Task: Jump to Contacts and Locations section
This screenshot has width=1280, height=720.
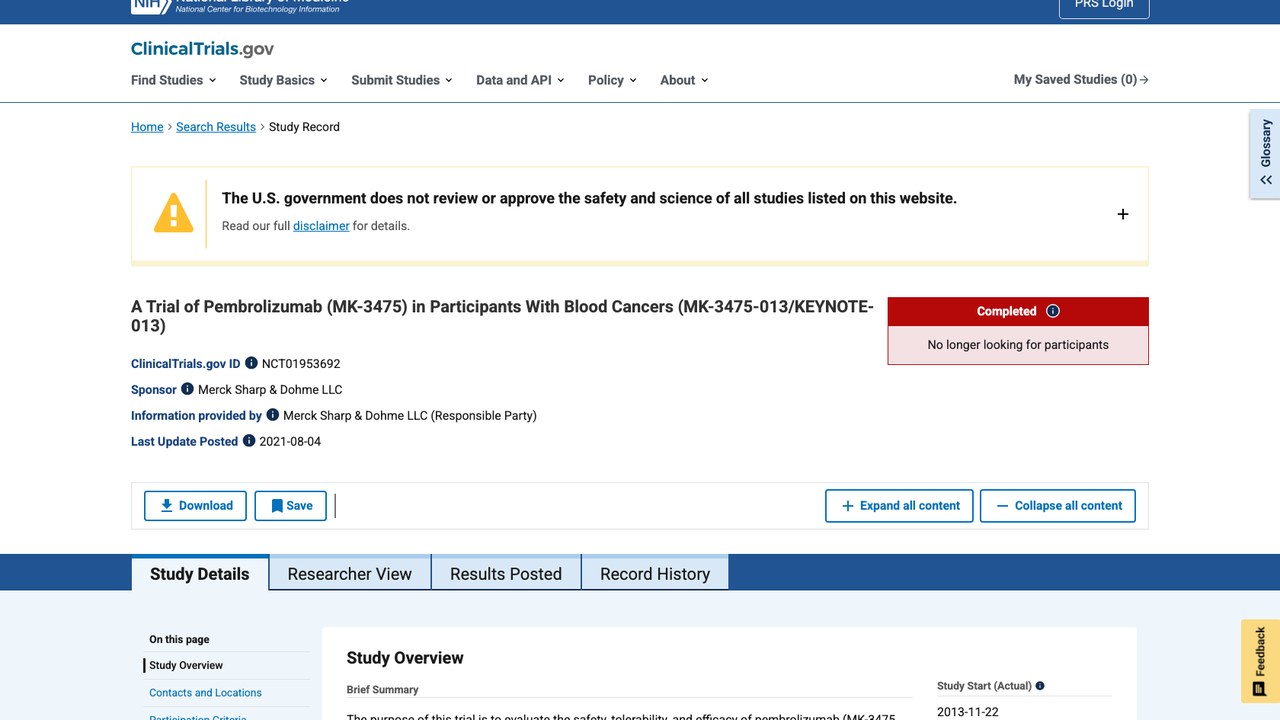Action: tap(205, 692)
